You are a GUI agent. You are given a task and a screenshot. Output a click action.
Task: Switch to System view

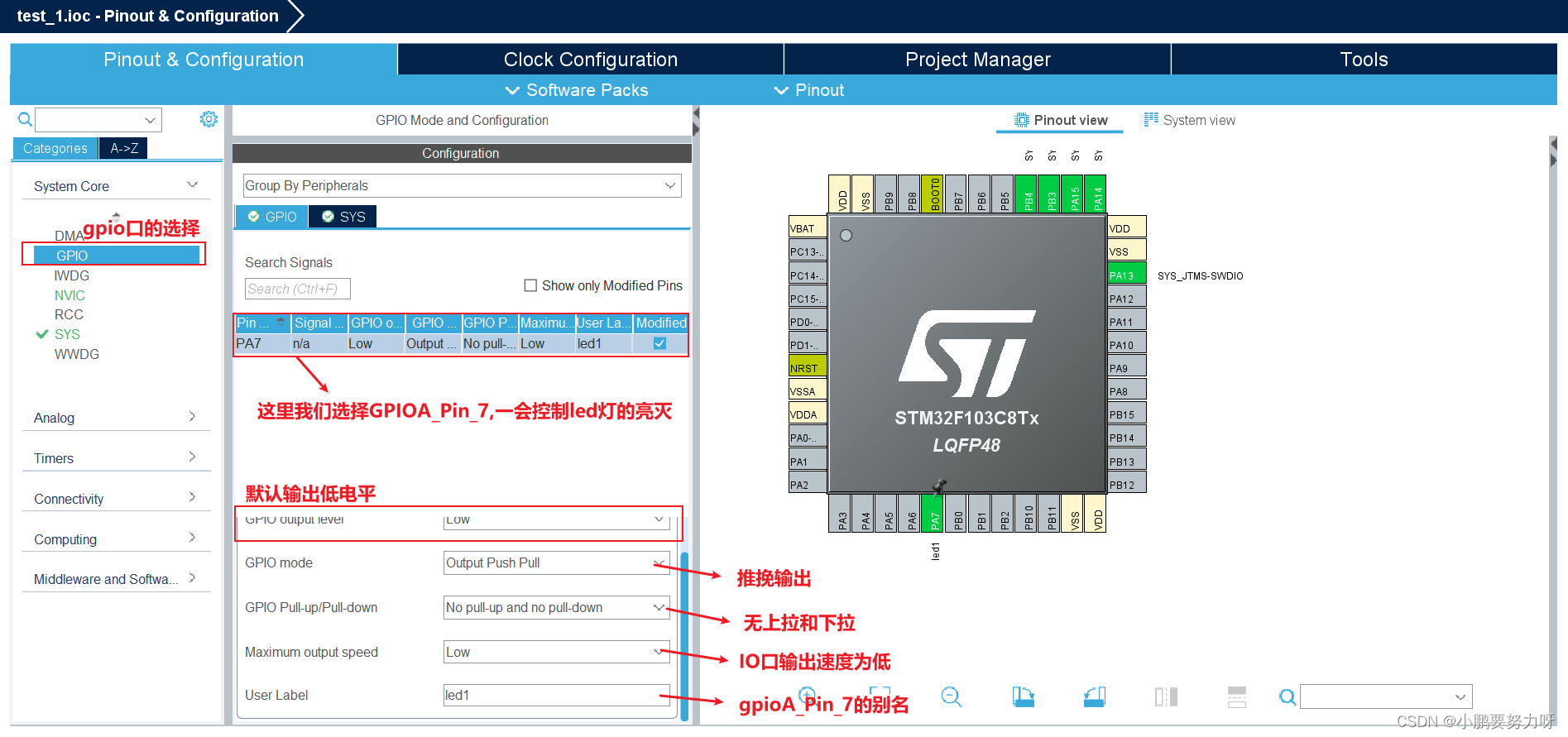(1190, 120)
